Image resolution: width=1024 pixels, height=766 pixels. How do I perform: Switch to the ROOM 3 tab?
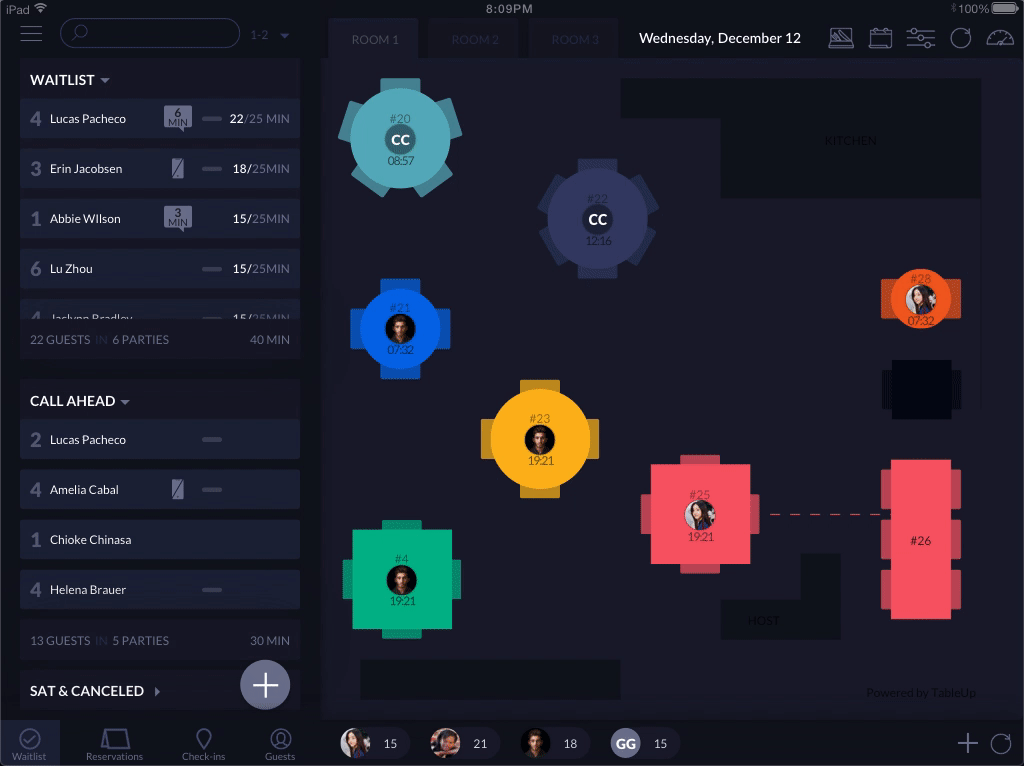point(575,39)
